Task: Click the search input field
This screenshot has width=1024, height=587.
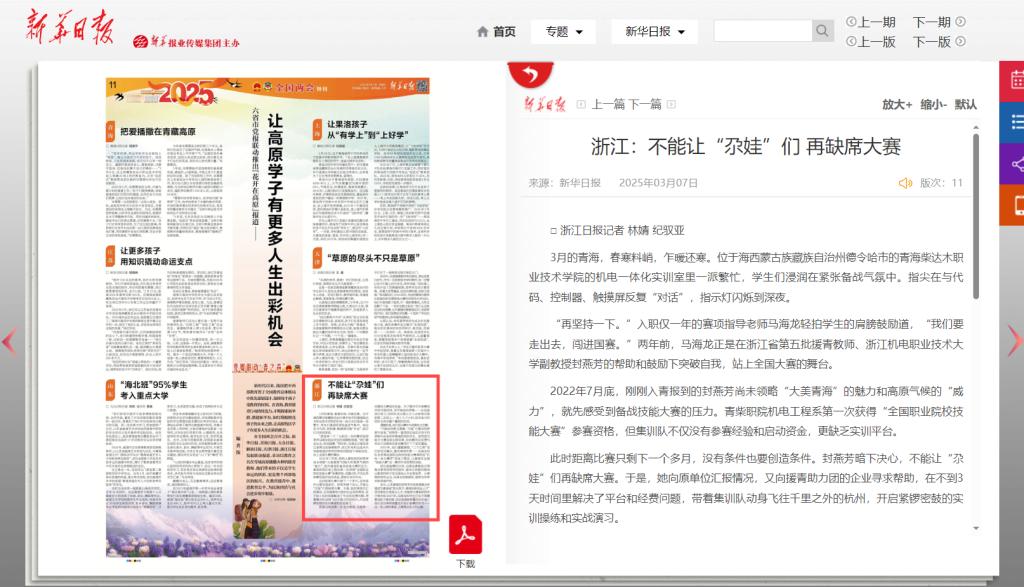Action: tap(762, 31)
